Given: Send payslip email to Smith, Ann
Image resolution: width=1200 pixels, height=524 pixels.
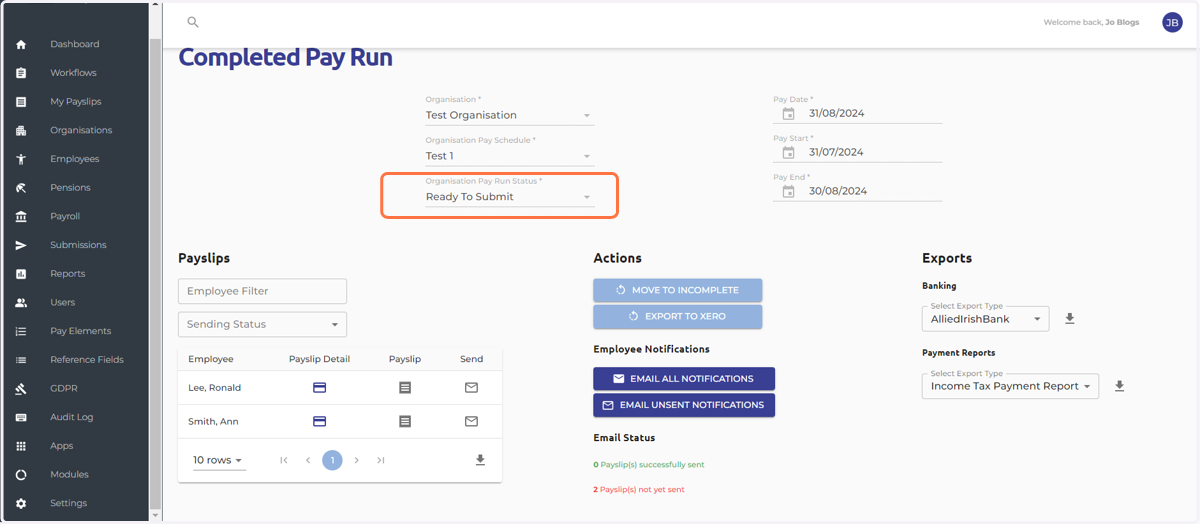Looking at the screenshot, I should (471, 422).
